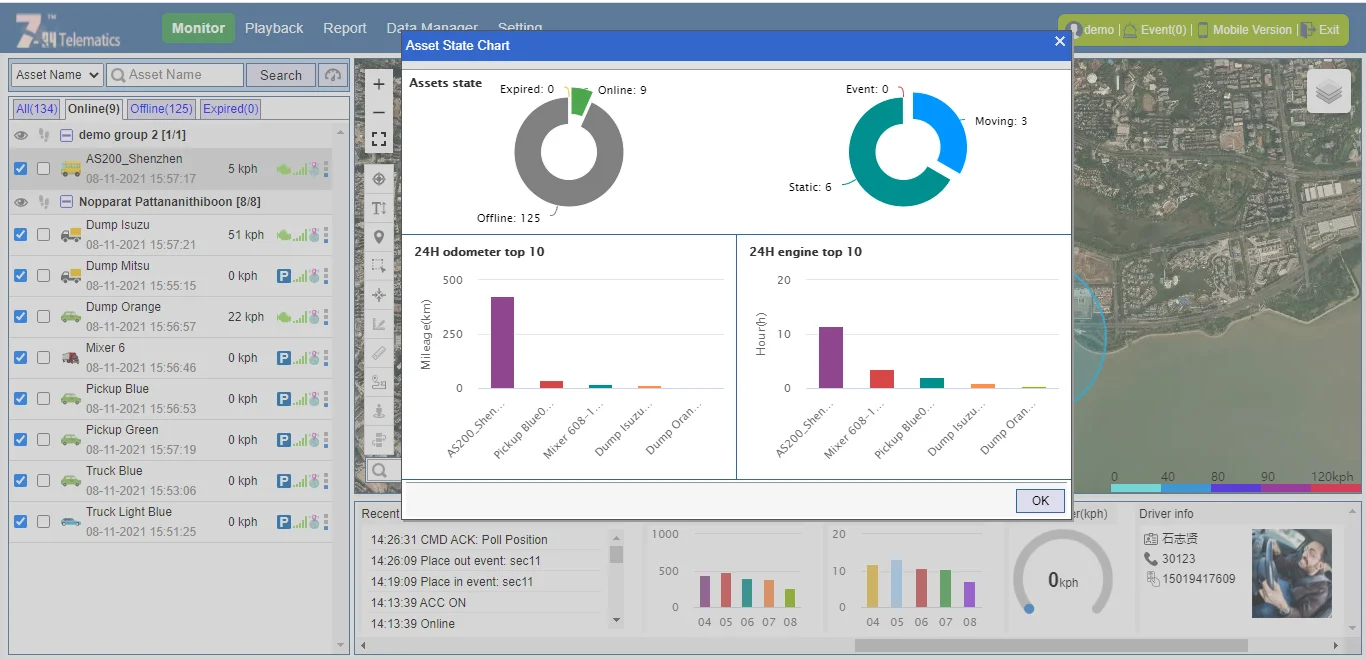Open the Playback menu
This screenshot has width=1366, height=659.
(x=274, y=29)
